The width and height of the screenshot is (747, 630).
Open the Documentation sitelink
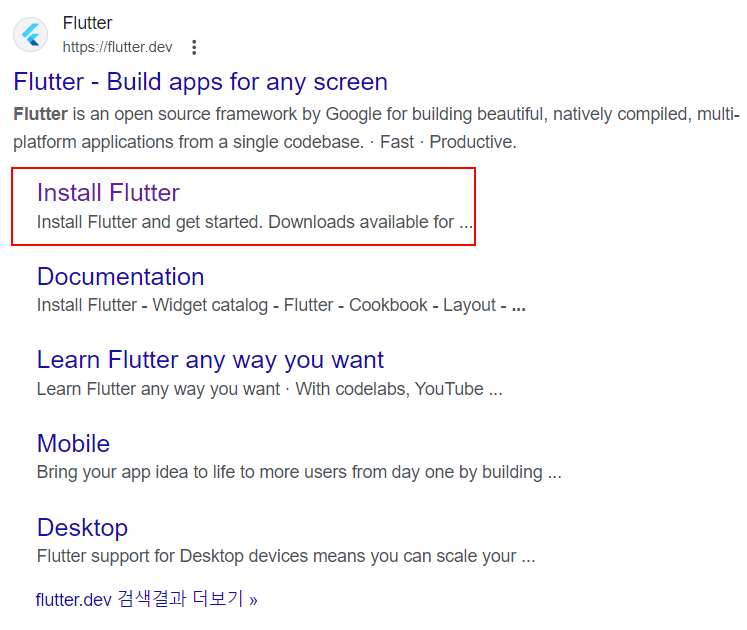[121, 276]
